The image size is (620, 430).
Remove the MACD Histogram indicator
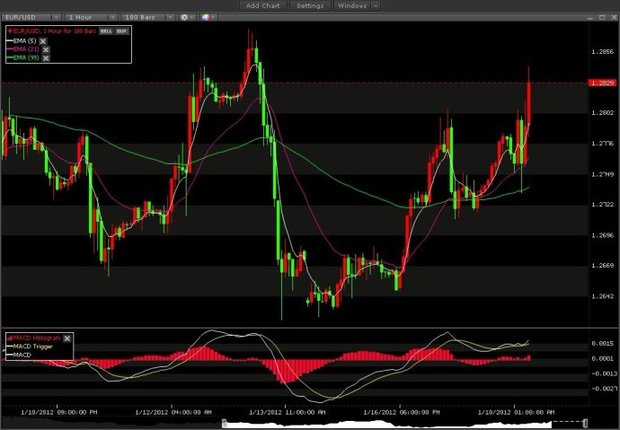pos(68,338)
